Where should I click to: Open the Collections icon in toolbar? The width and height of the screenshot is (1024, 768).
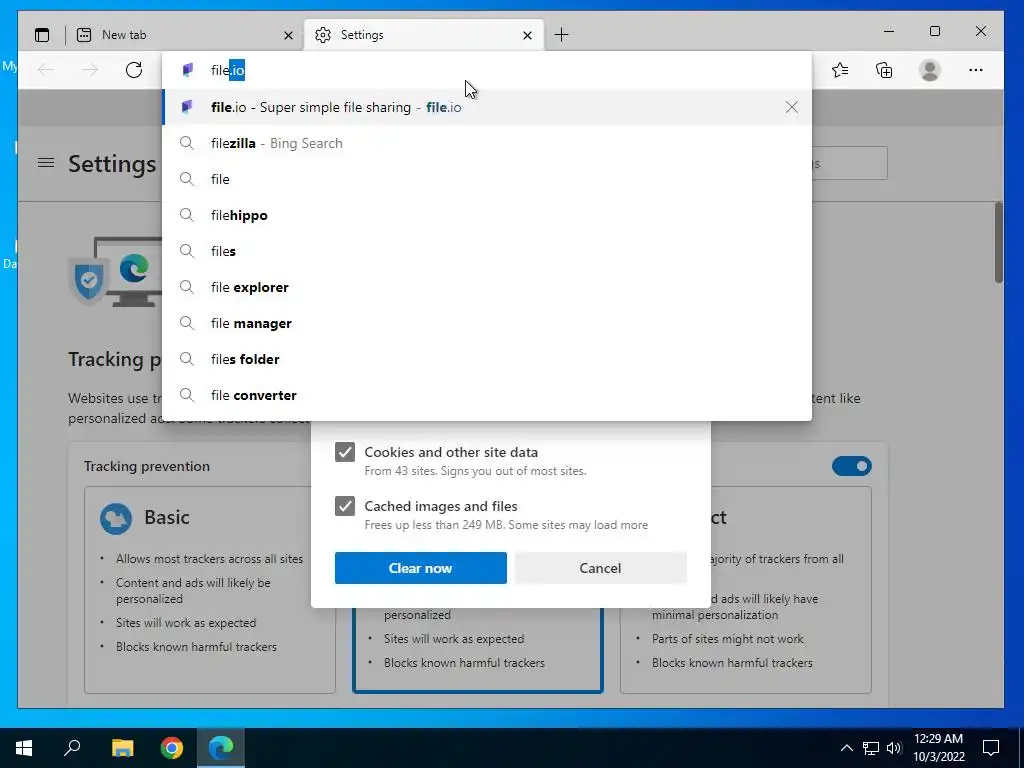884,70
